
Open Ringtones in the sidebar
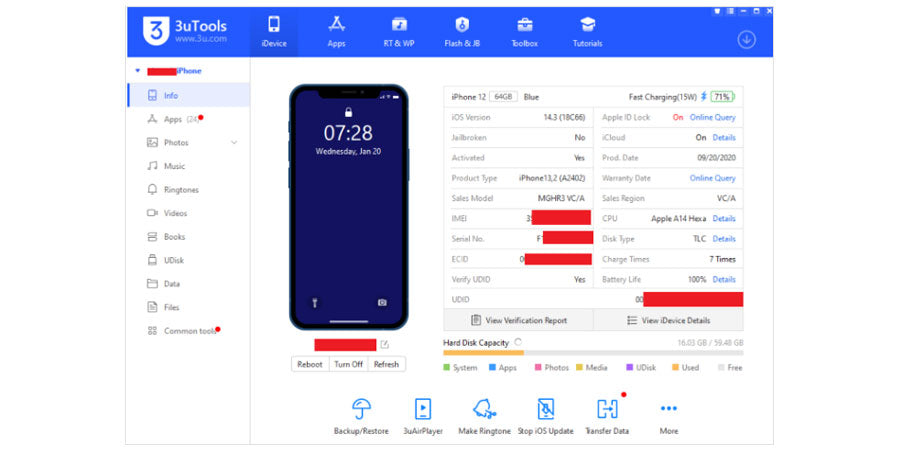[188, 189]
